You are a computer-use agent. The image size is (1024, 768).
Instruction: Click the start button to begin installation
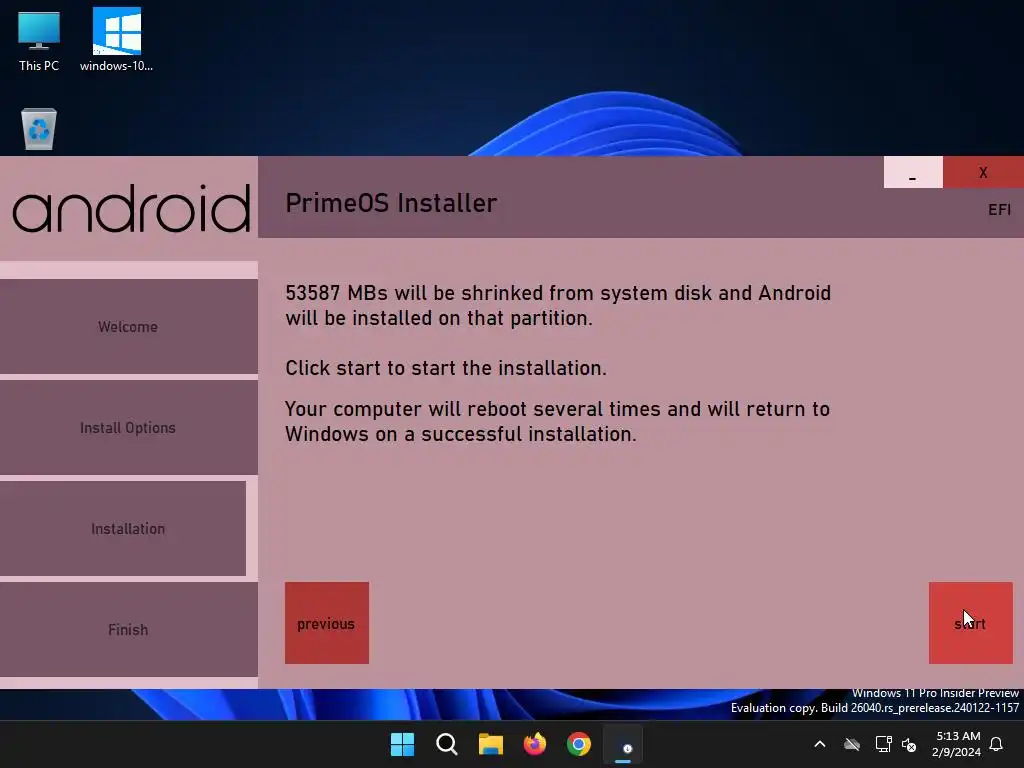click(x=970, y=623)
